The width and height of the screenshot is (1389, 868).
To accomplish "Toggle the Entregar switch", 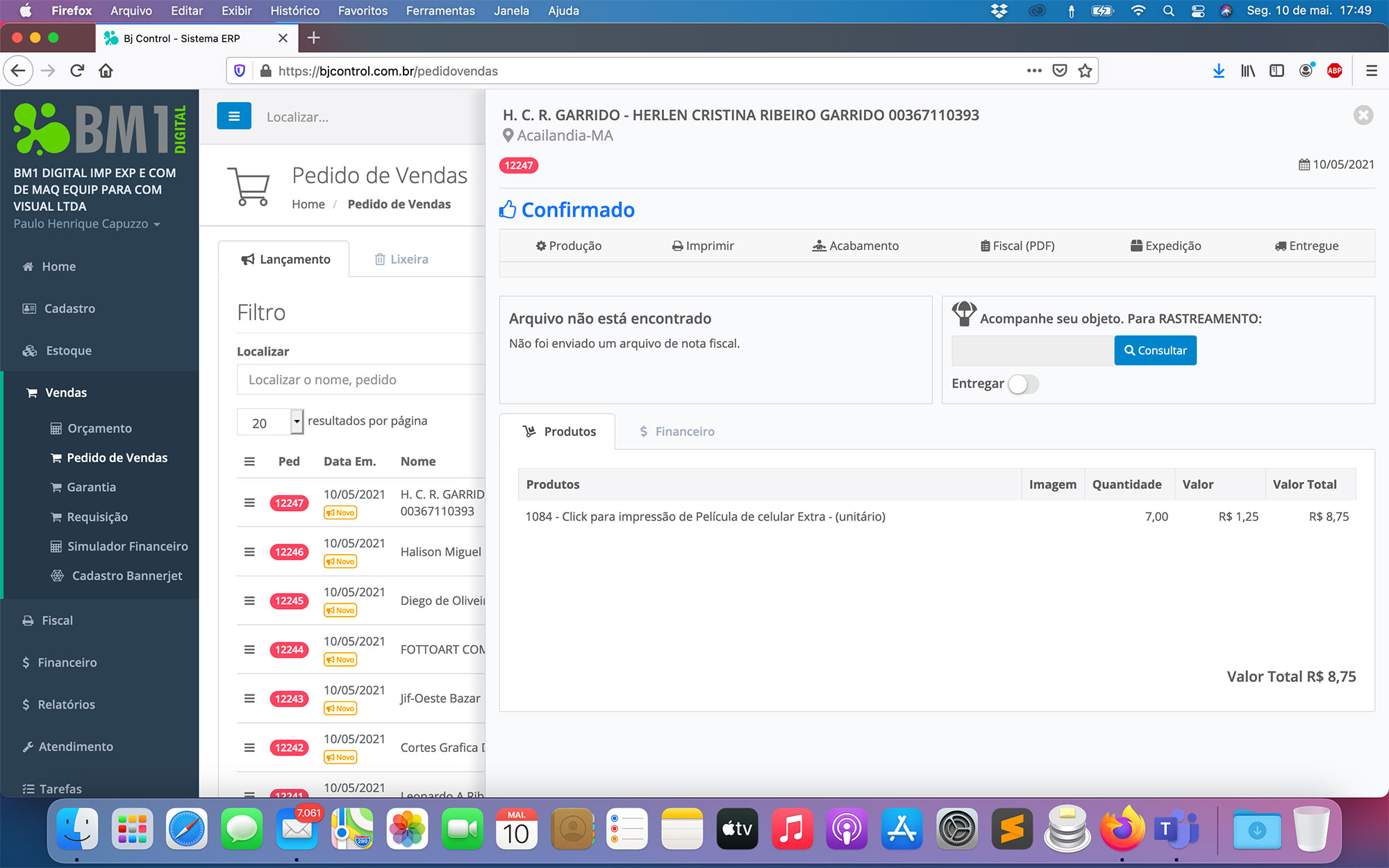I will [1023, 384].
